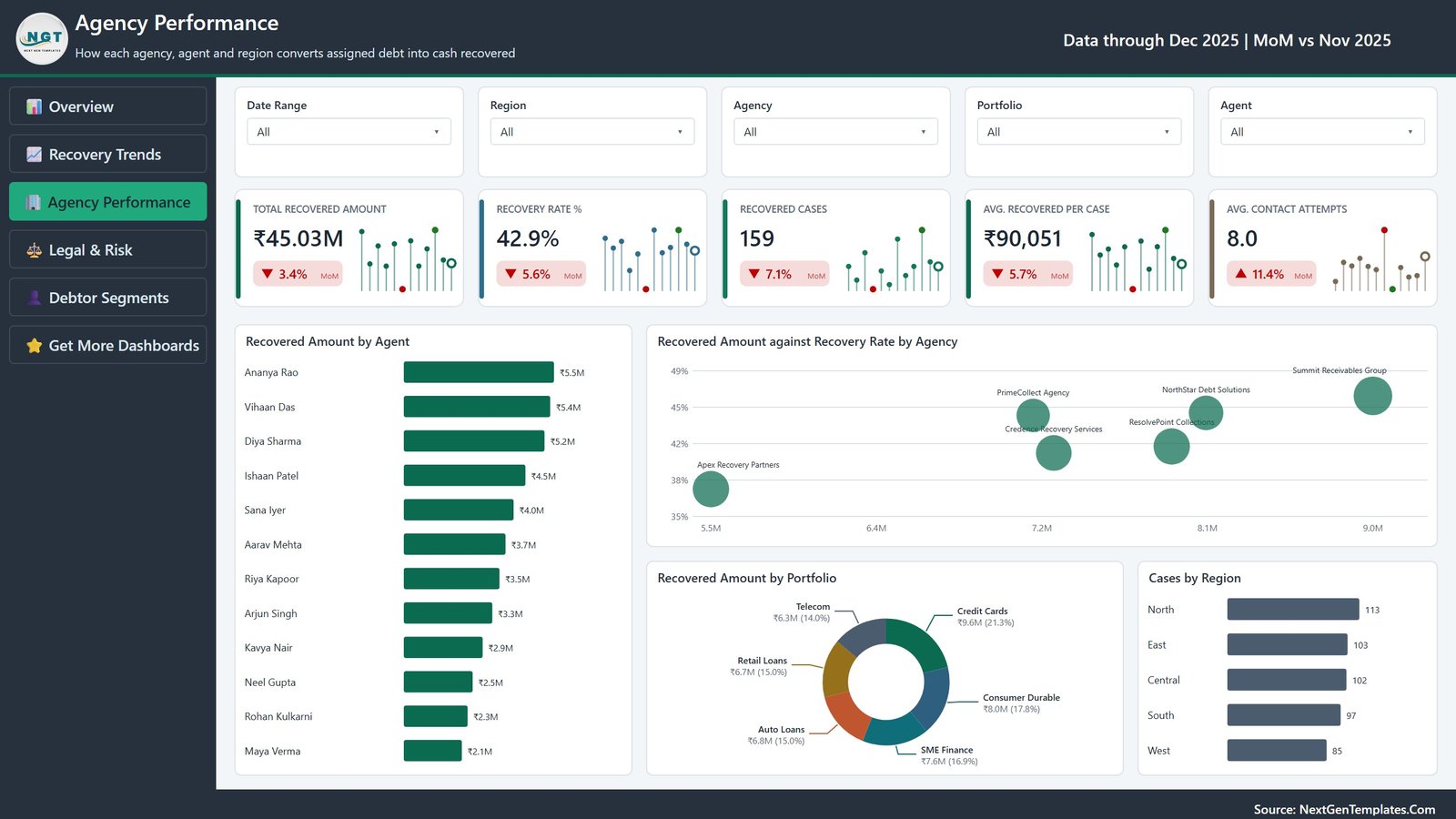Screen dimensions: 1456x819
Task: Click the ₹45.03M total recovered value
Action: click(x=298, y=238)
